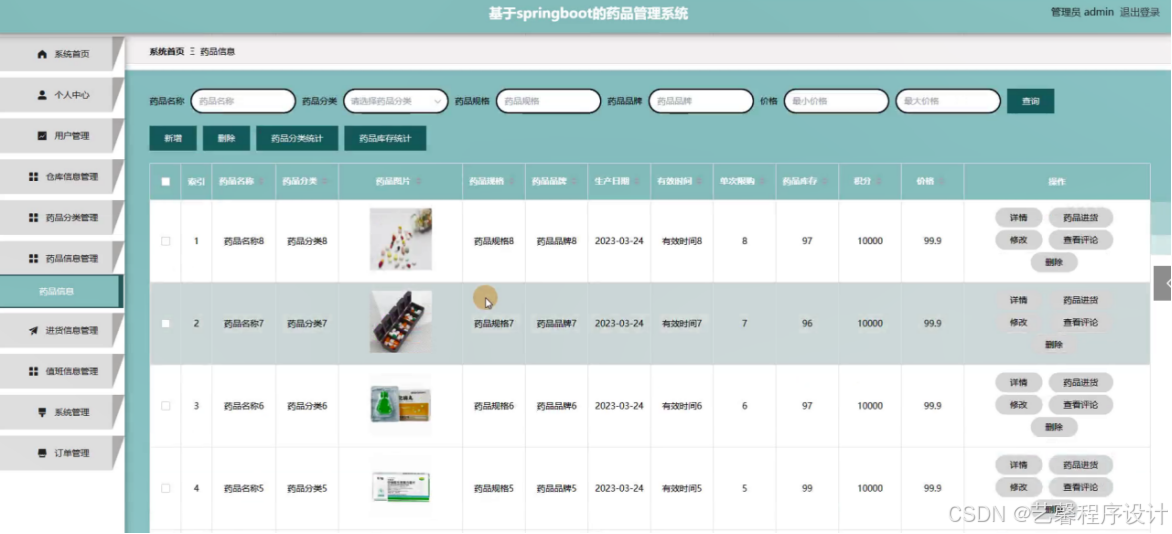The width and height of the screenshot is (1172, 534).
Task: Focus the 最大价格 field
Action: click(x=948, y=101)
